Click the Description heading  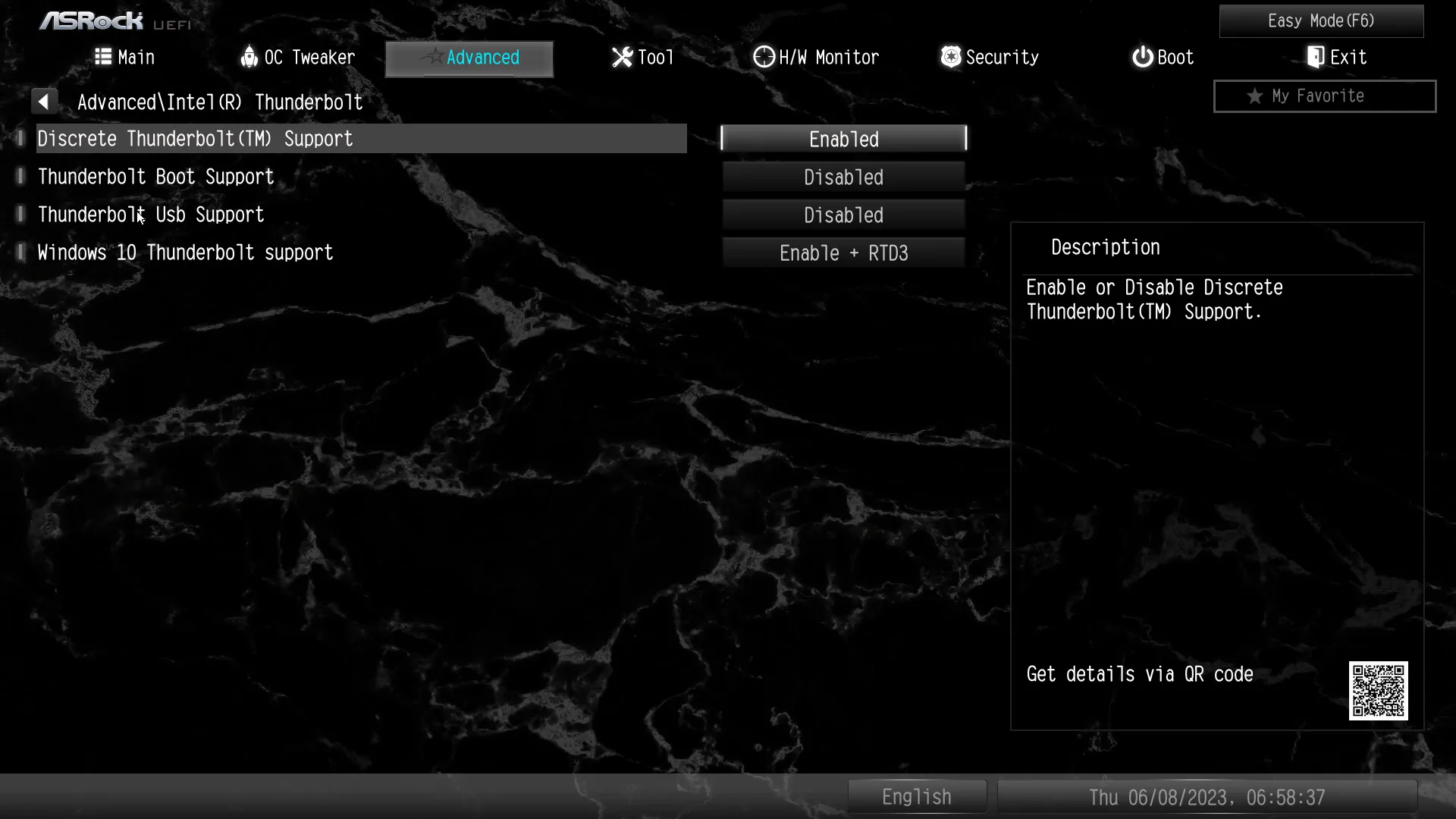(1105, 247)
